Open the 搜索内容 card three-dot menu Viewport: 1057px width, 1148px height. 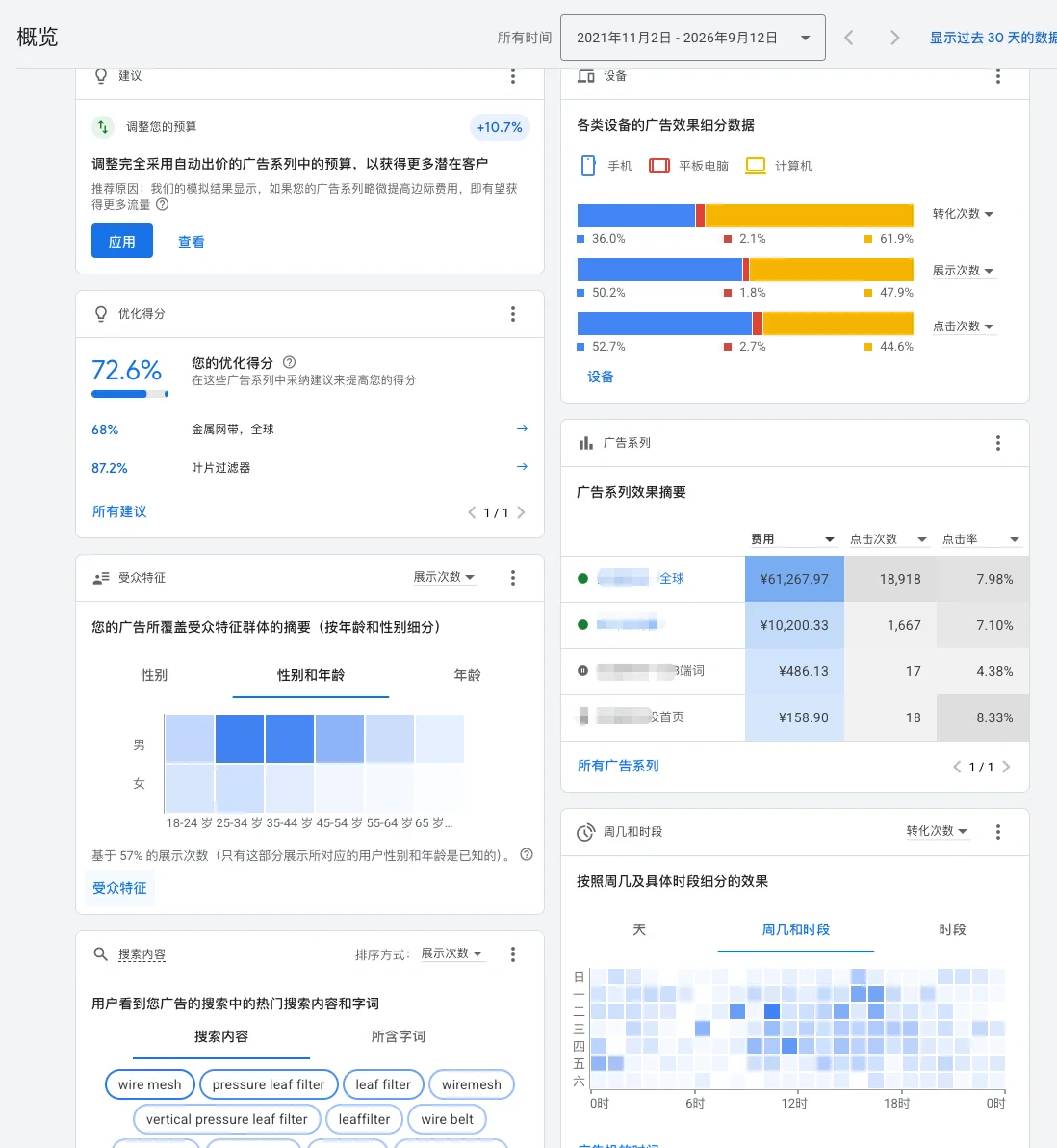pos(512,954)
